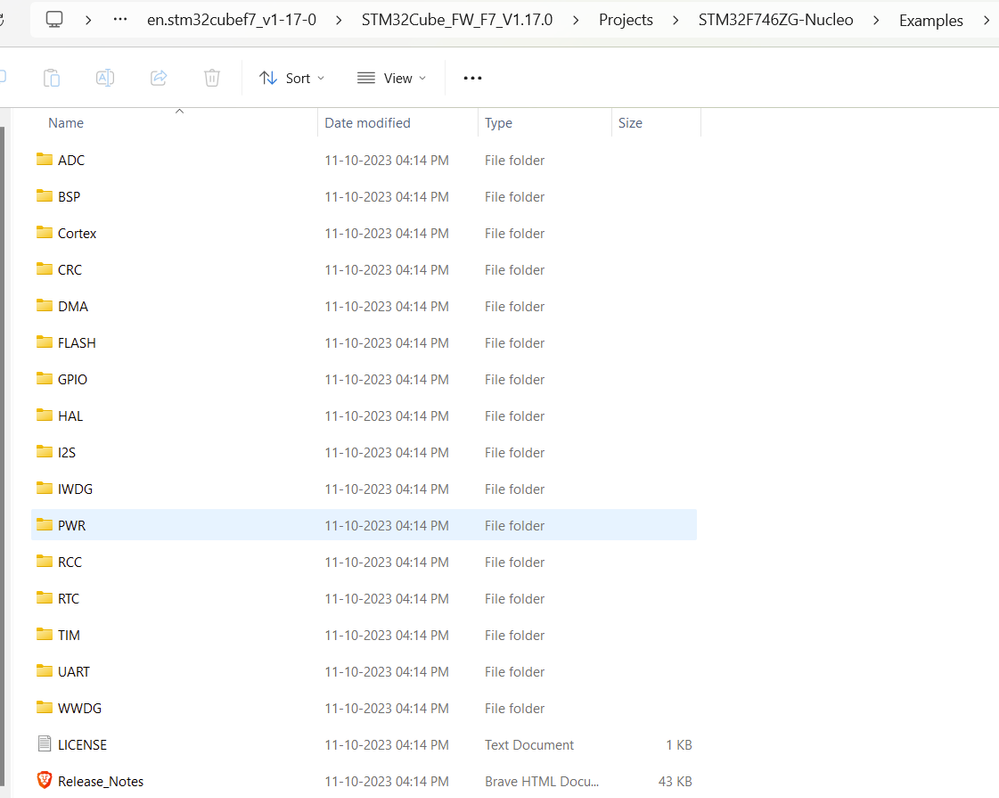
Task: Select the WWDG folder icon
Action: tap(45, 707)
